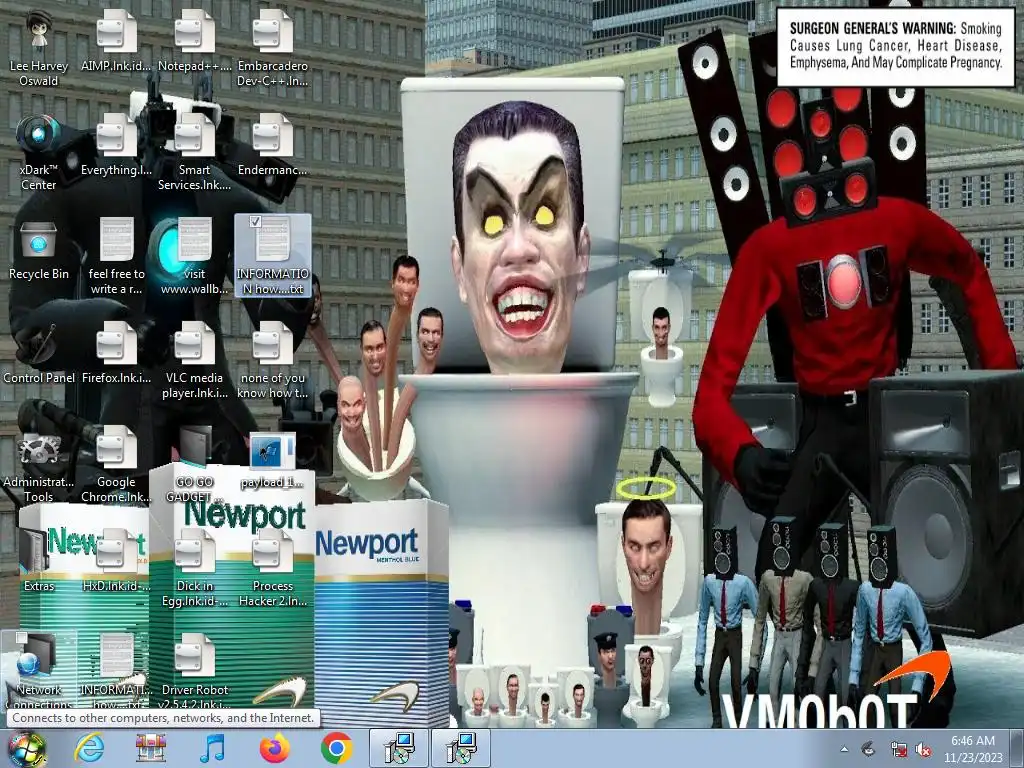Uncheck the checkbox on the highlighted INFORMATION how....txt file
Screen dimensions: 1024x768
coord(255,222)
